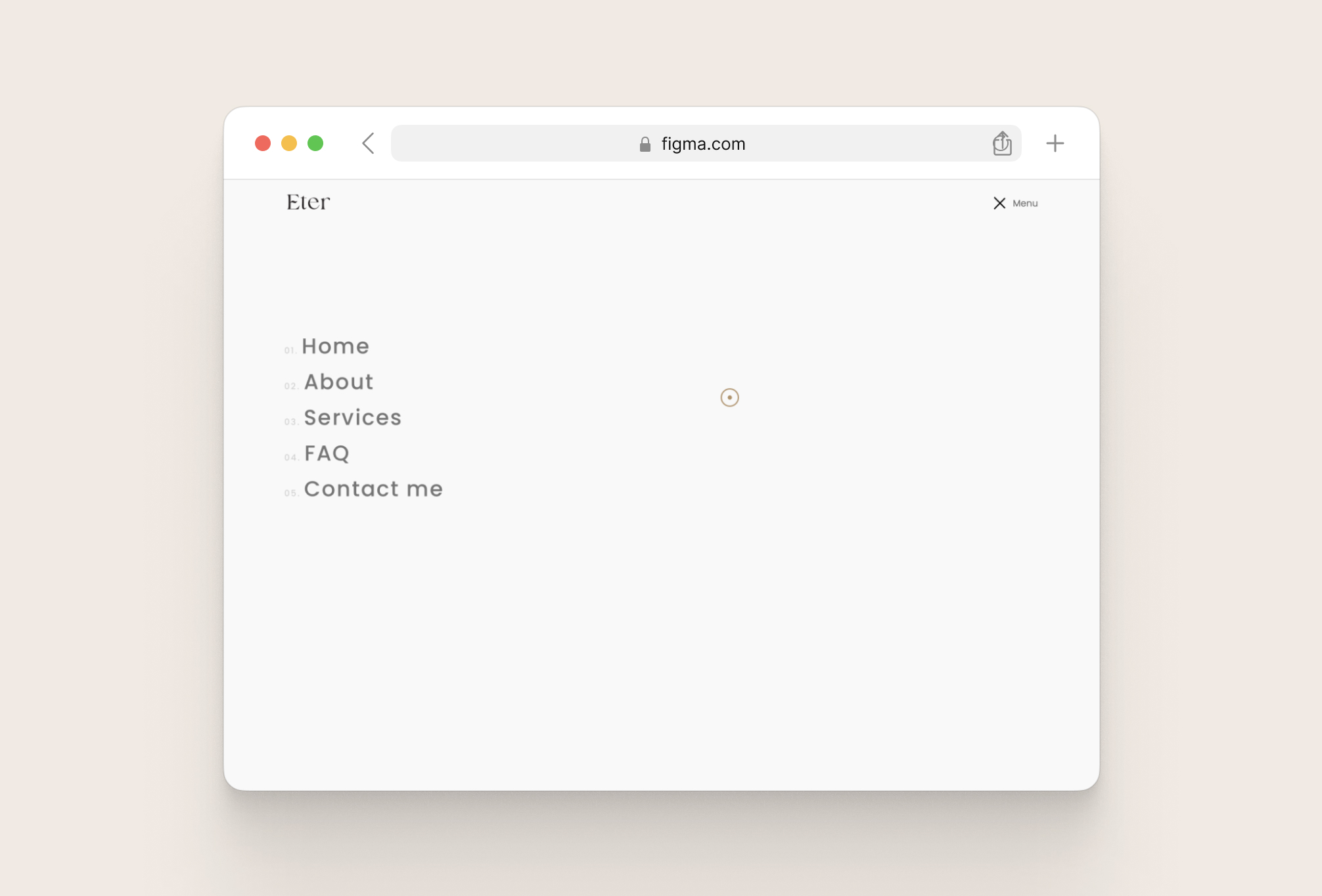Click the lock icon beside figma.com
This screenshot has height=896, width=1322.
coord(645,144)
